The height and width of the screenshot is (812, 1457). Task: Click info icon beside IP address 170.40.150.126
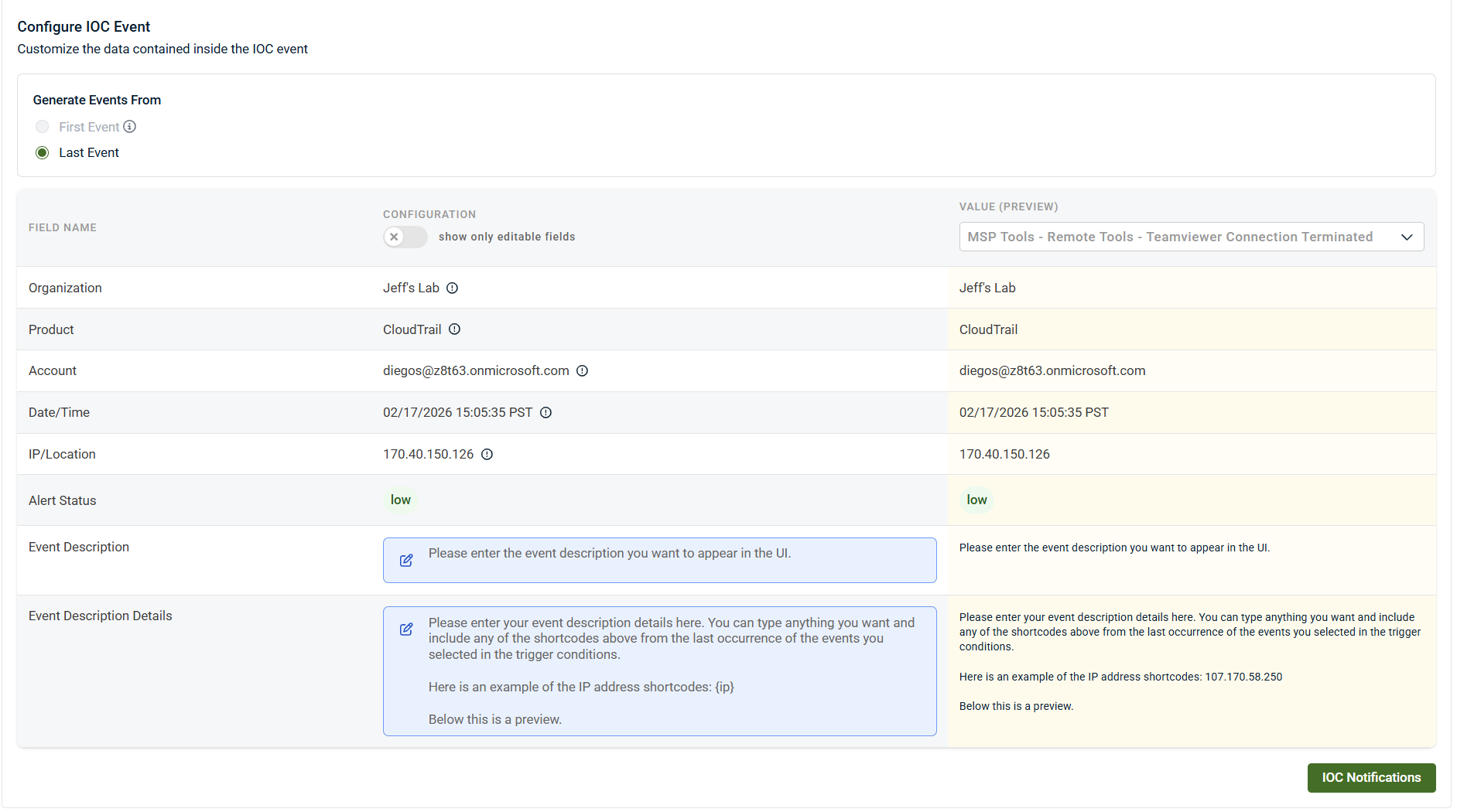(487, 455)
